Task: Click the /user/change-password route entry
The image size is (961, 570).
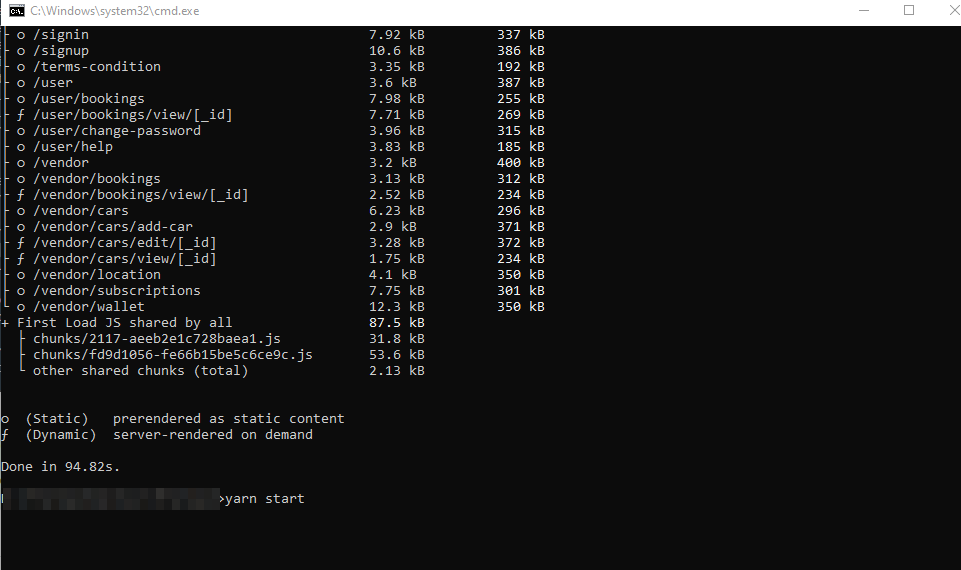Action: 116,131
